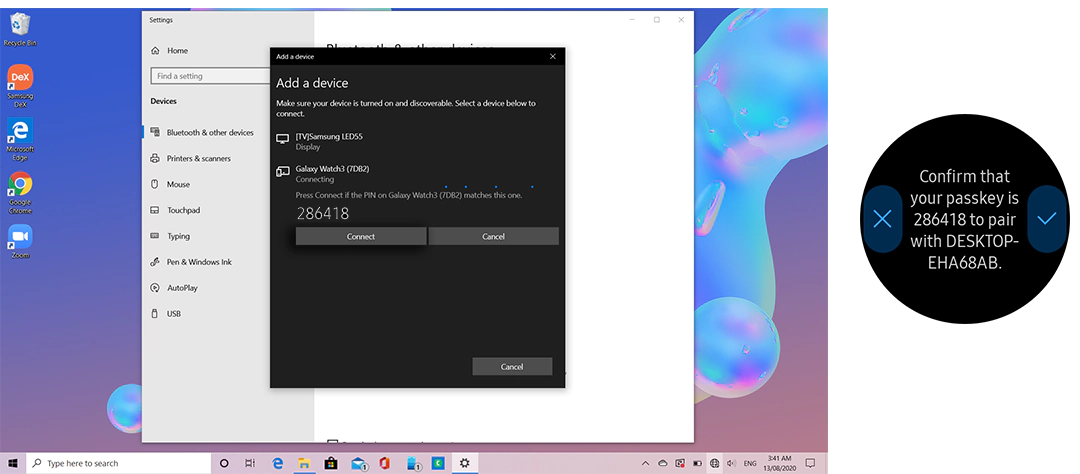The width and height of the screenshot is (1080, 474).
Task: Cancel pairing next to the Connect button
Action: click(493, 236)
